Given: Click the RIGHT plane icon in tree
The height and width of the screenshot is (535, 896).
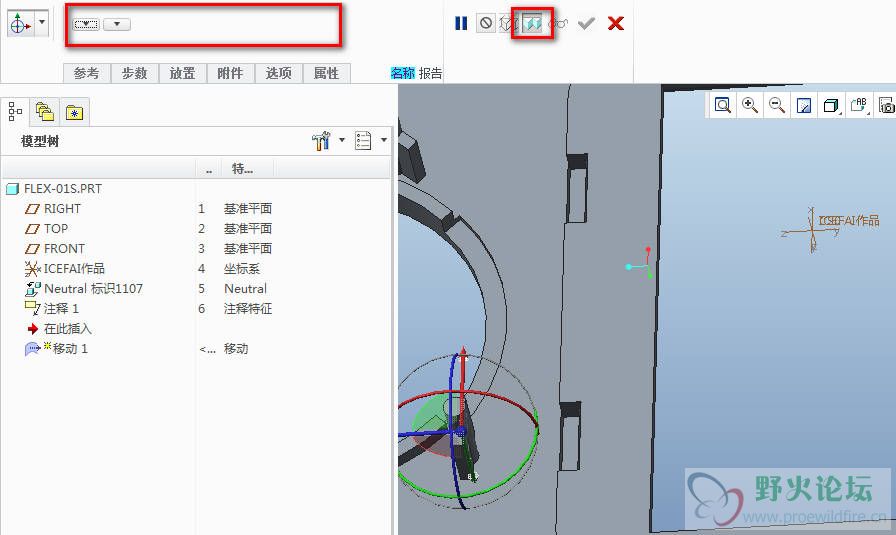Looking at the screenshot, I should pos(32,209).
